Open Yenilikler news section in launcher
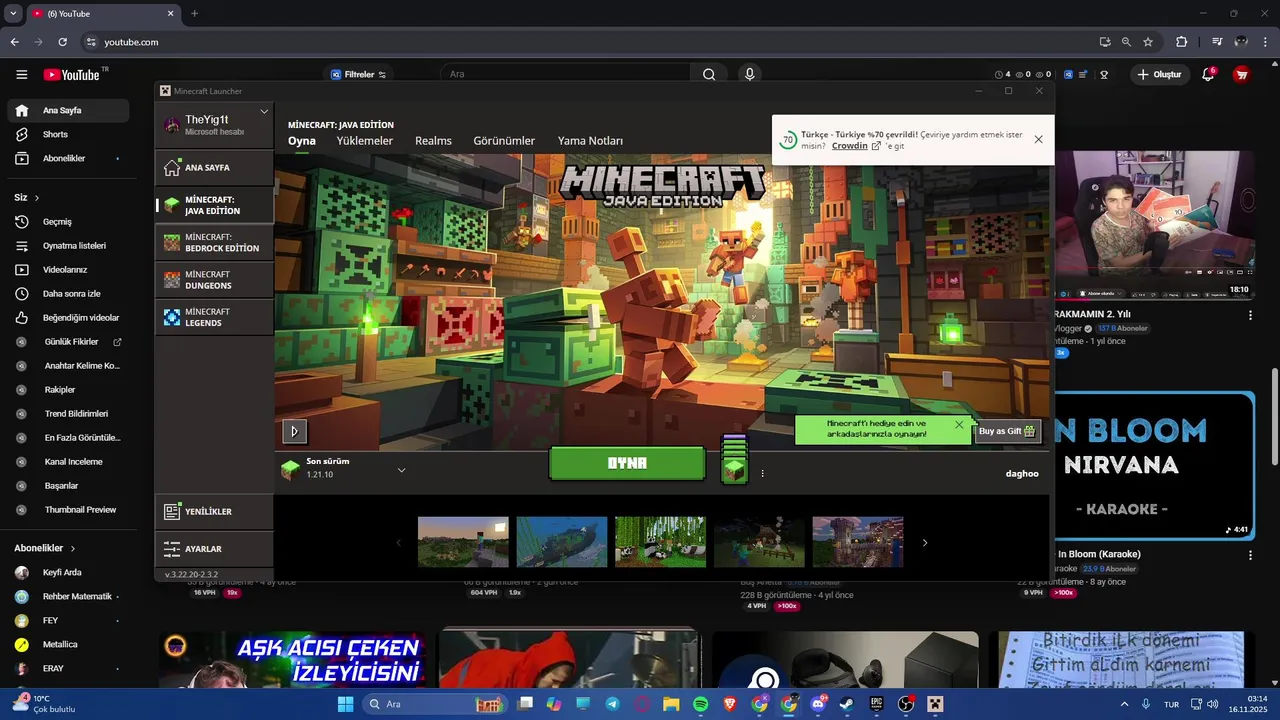Viewport: 1280px width, 720px height. pyautogui.click(x=214, y=511)
